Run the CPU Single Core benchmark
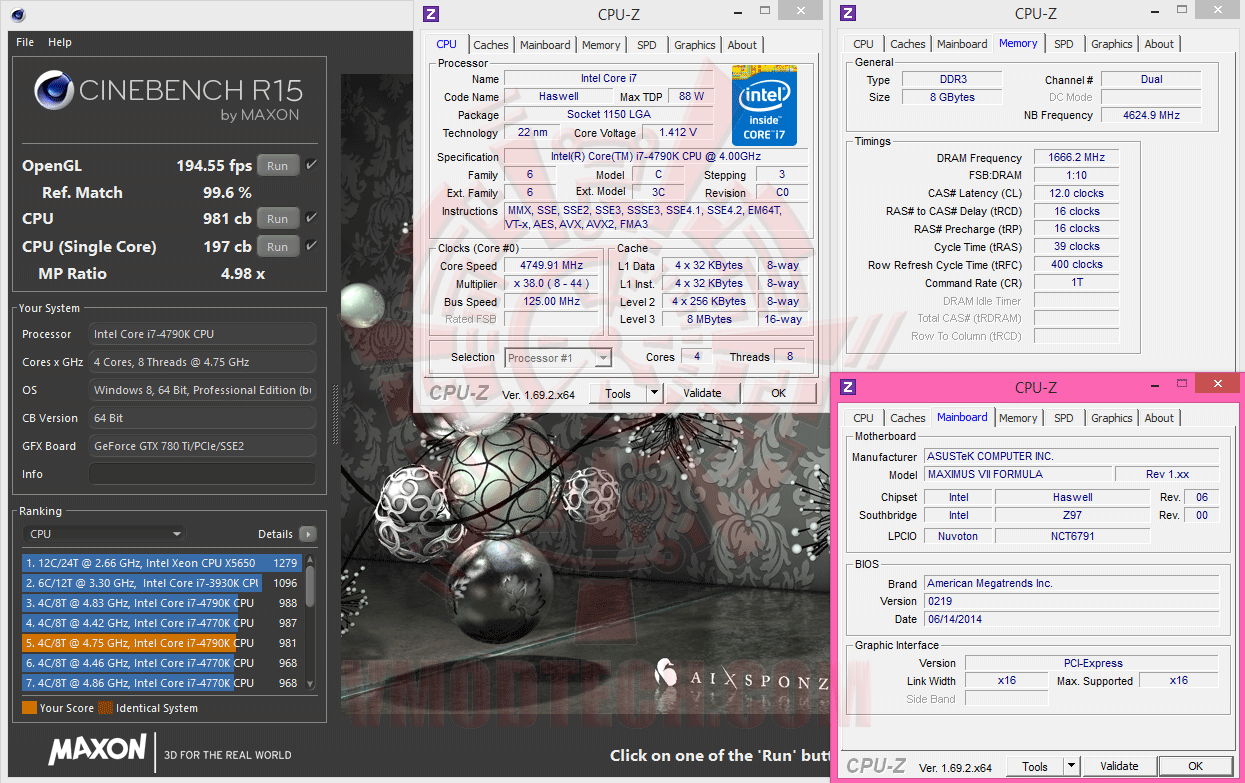 pyautogui.click(x=278, y=247)
